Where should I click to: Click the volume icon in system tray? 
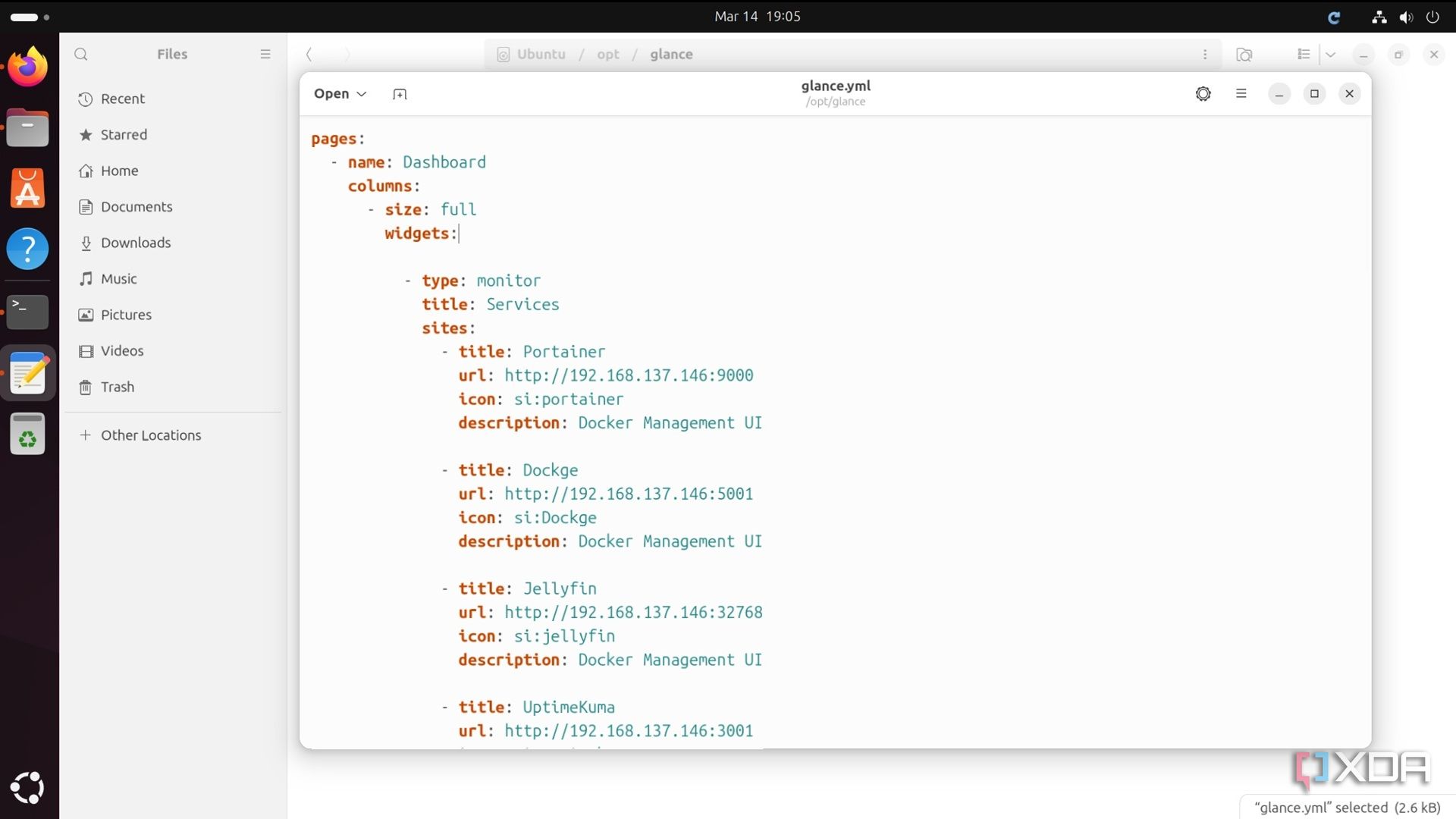point(1406,17)
